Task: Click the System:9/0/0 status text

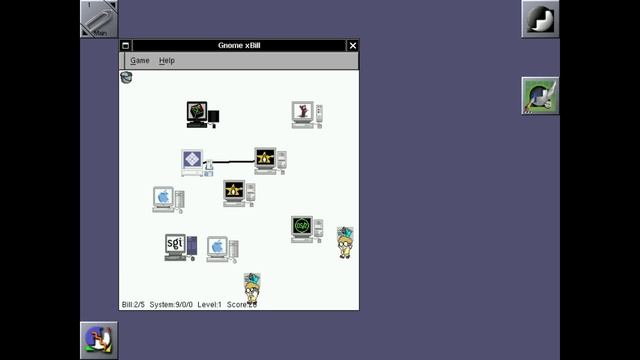Action: [171, 304]
